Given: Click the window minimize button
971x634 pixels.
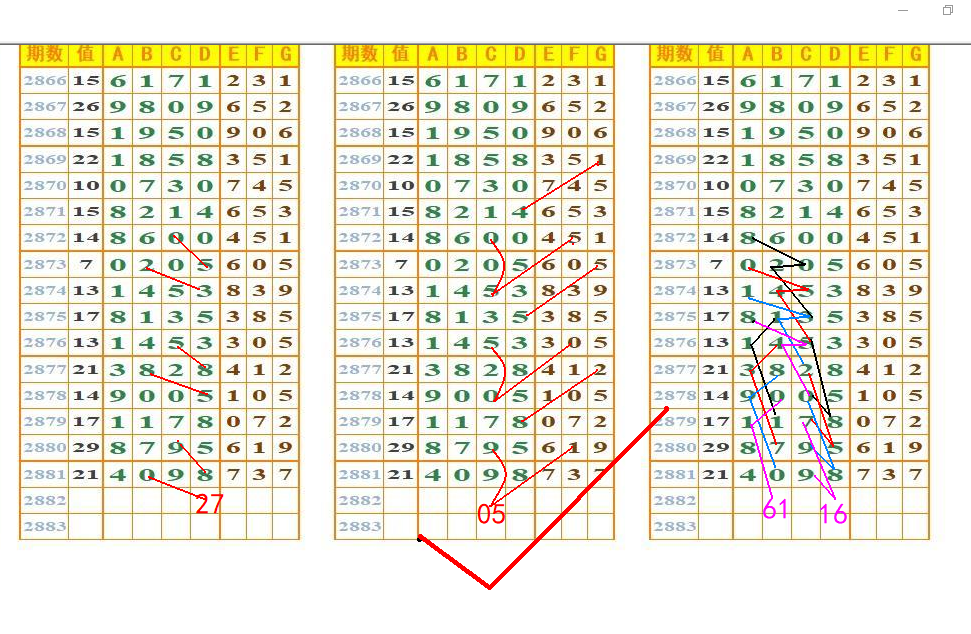Looking at the screenshot, I should 903,11.
